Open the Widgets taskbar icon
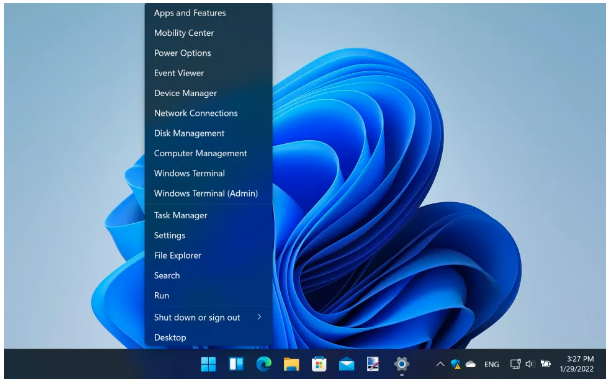This screenshot has width=611, height=383. coord(236,364)
